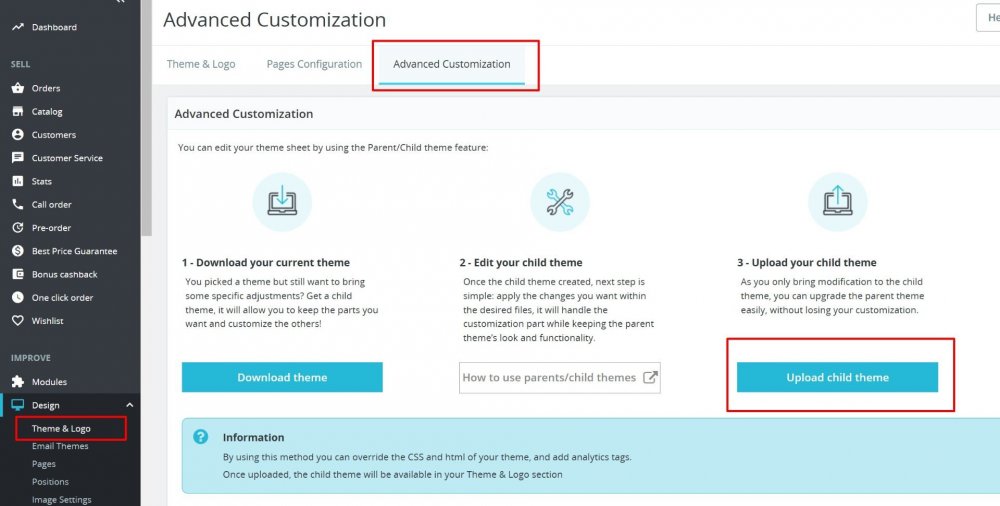
Task: Click the Modules puzzle icon
Action: pyautogui.click(x=18, y=382)
